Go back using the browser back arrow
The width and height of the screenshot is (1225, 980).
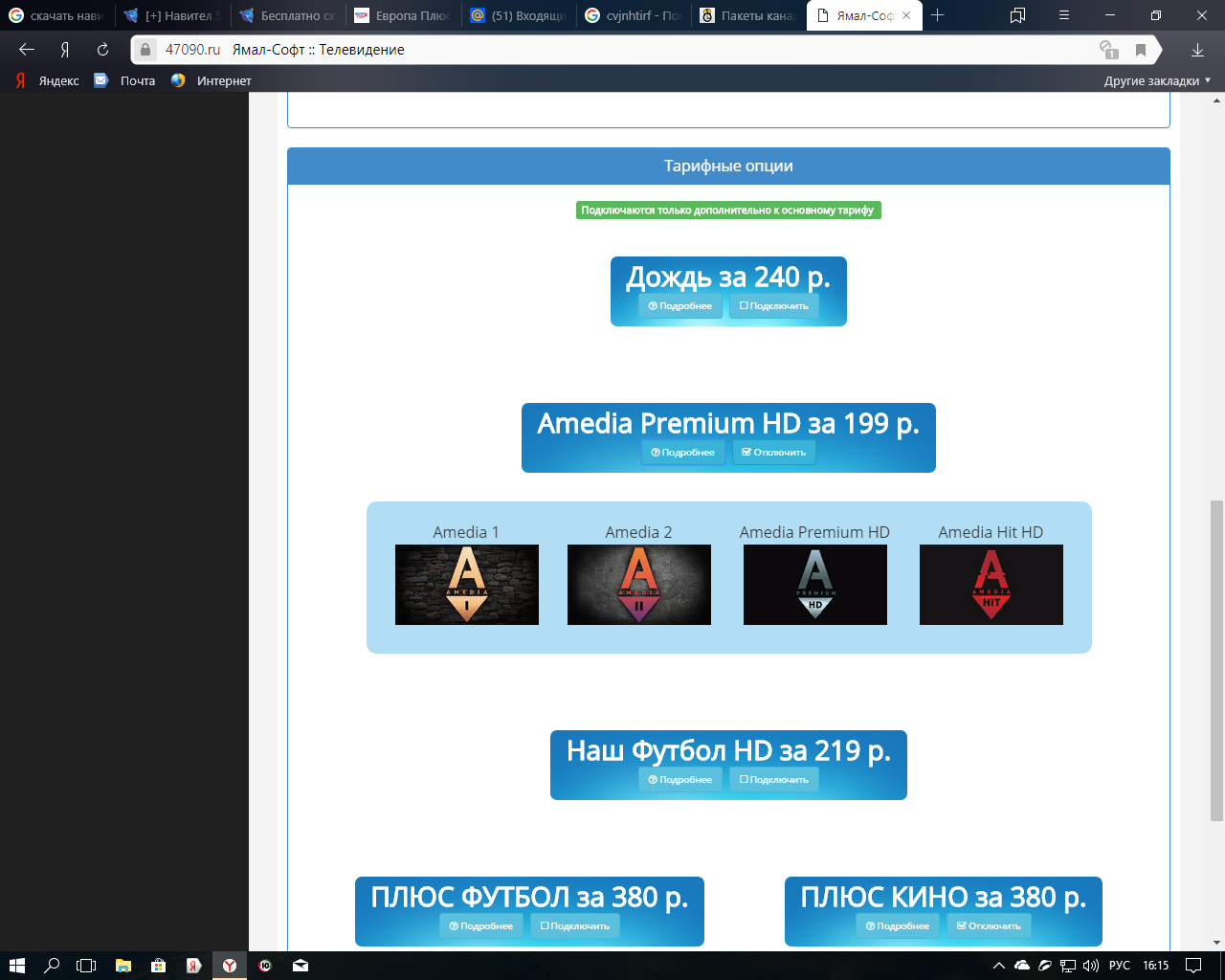click(x=27, y=50)
